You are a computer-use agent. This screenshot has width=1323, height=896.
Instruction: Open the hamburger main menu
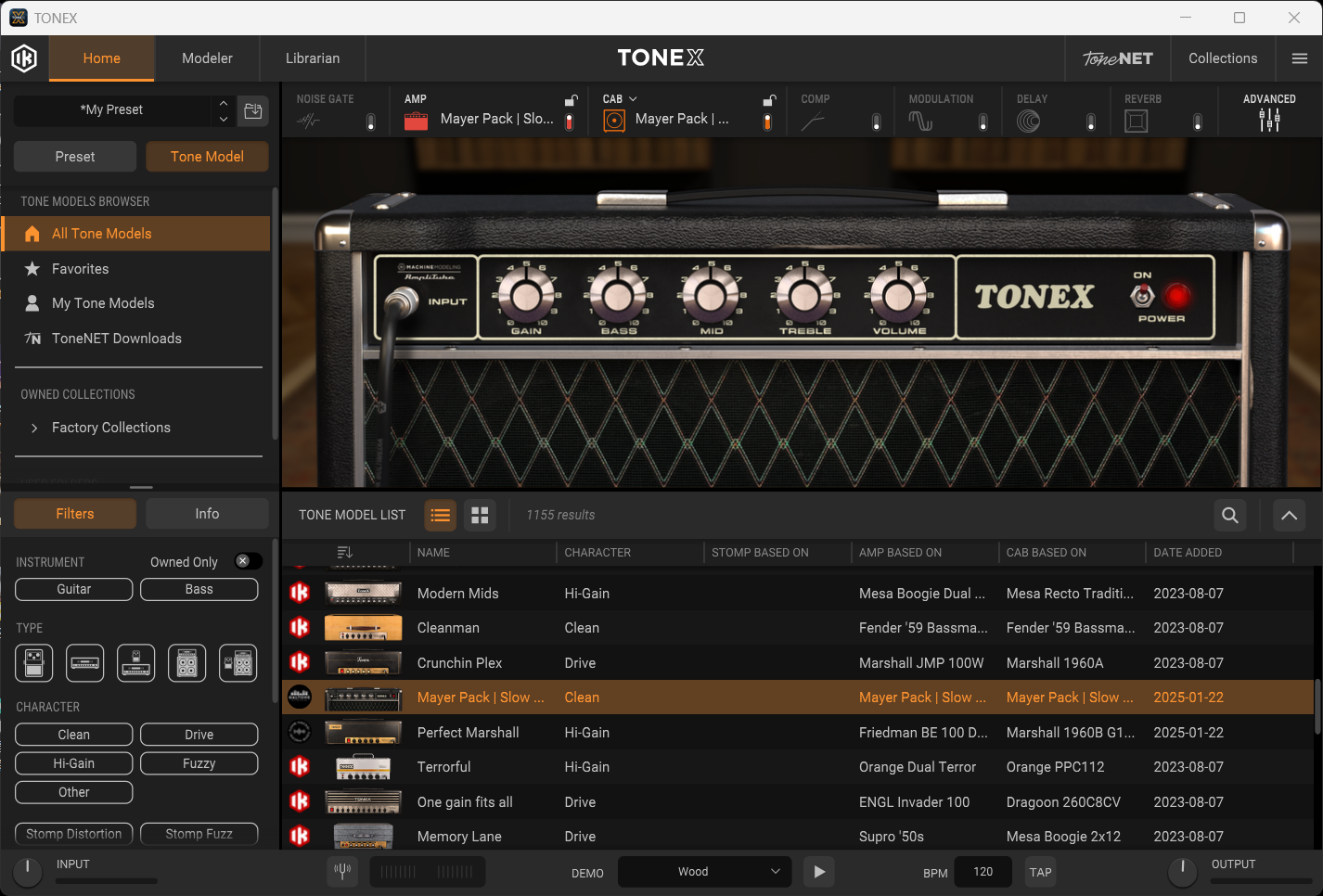(1299, 58)
